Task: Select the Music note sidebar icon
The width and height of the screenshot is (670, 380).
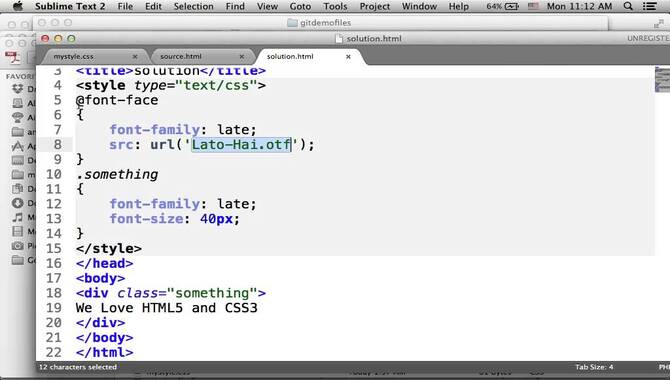Action: pos(18,217)
